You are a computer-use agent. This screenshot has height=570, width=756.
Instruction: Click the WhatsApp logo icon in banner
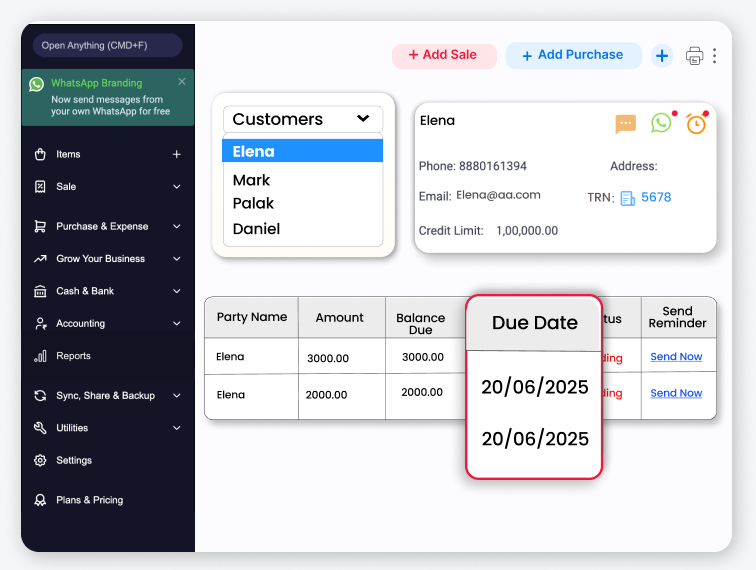point(36,84)
